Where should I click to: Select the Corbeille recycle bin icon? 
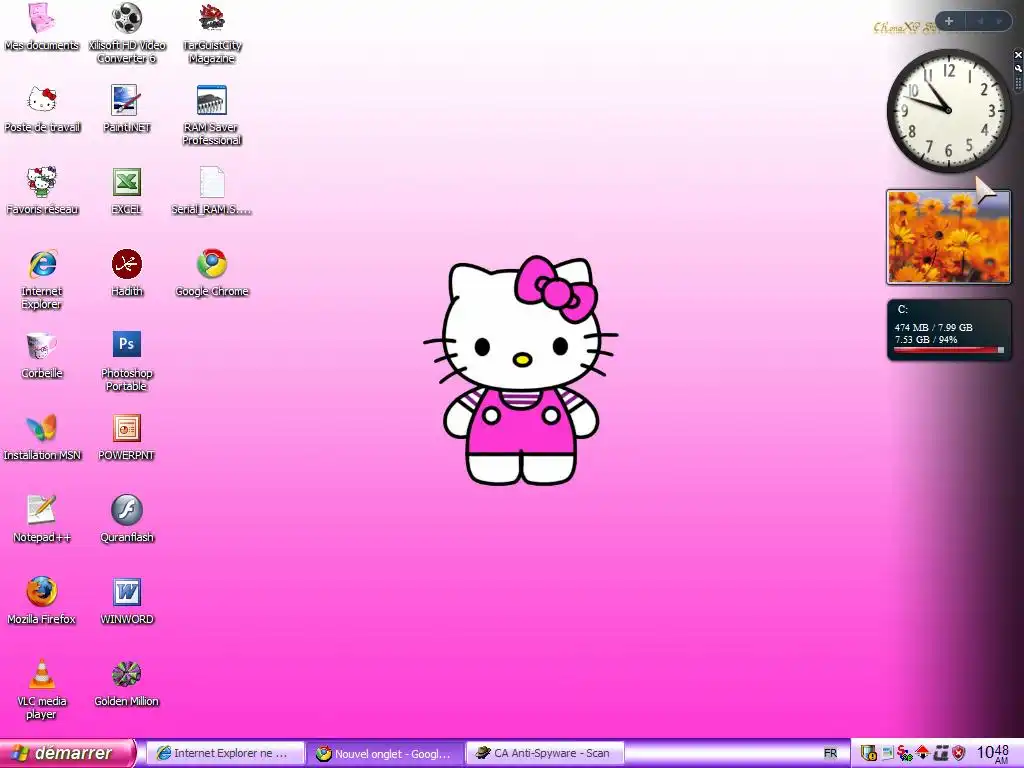pyautogui.click(x=42, y=355)
